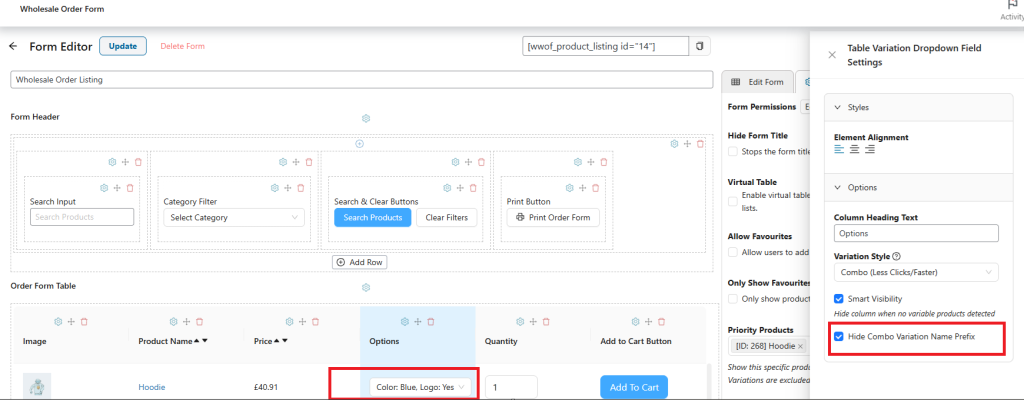The width and height of the screenshot is (1024, 400).
Task: Show help for Variation Style
Action: (x=896, y=256)
